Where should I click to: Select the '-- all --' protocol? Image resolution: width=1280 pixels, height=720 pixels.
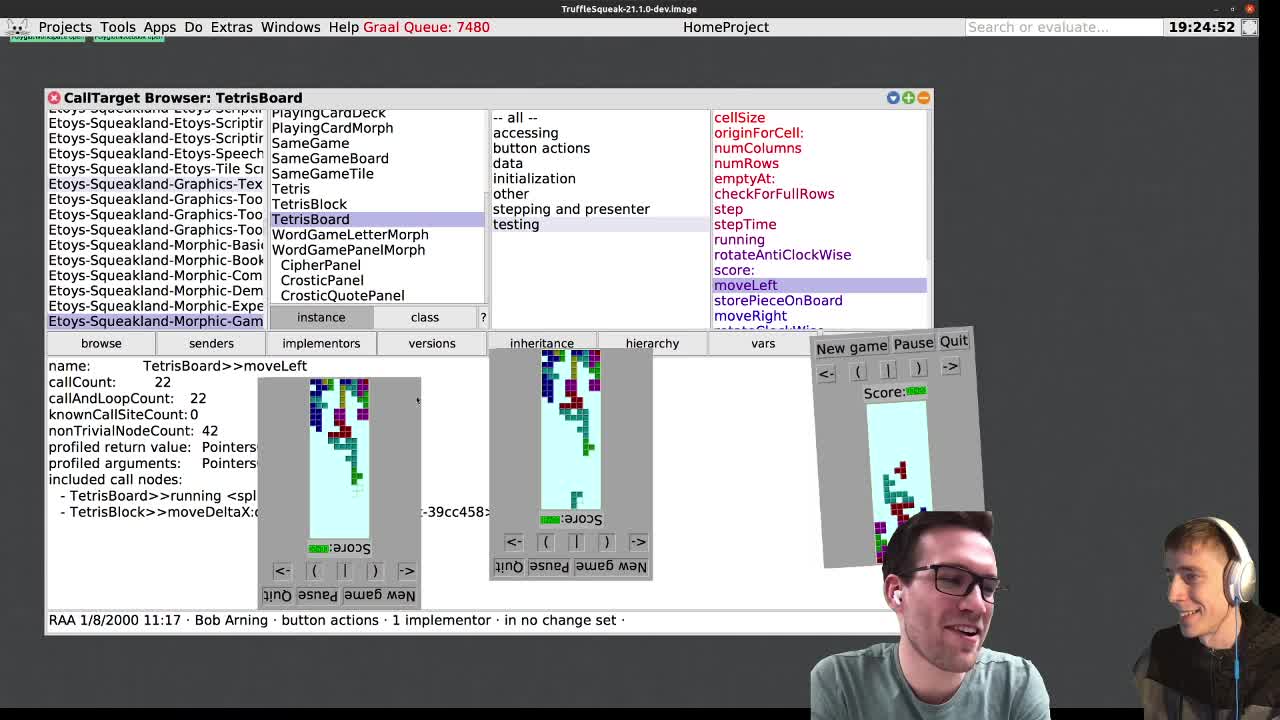tap(515, 117)
